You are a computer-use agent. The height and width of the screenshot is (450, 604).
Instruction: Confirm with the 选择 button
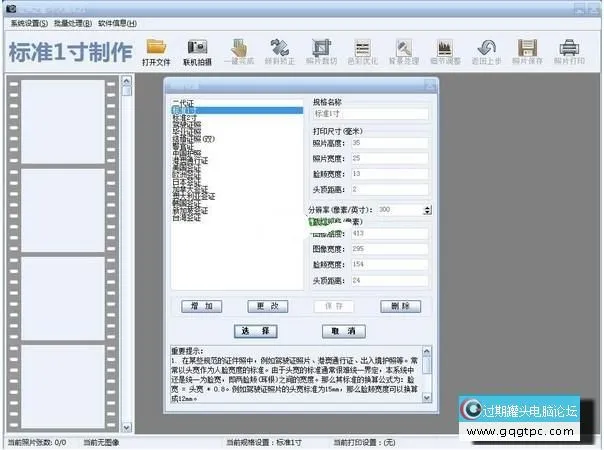tap(256, 331)
